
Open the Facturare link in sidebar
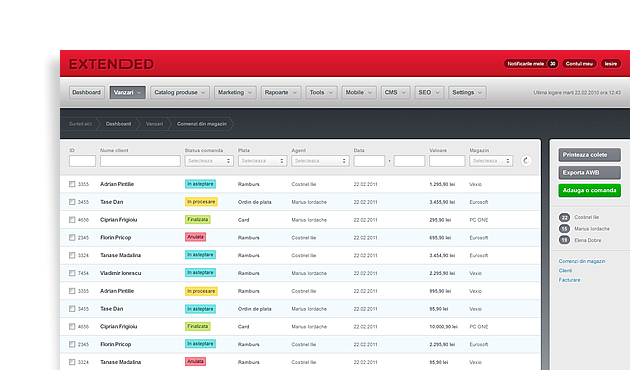(569, 280)
